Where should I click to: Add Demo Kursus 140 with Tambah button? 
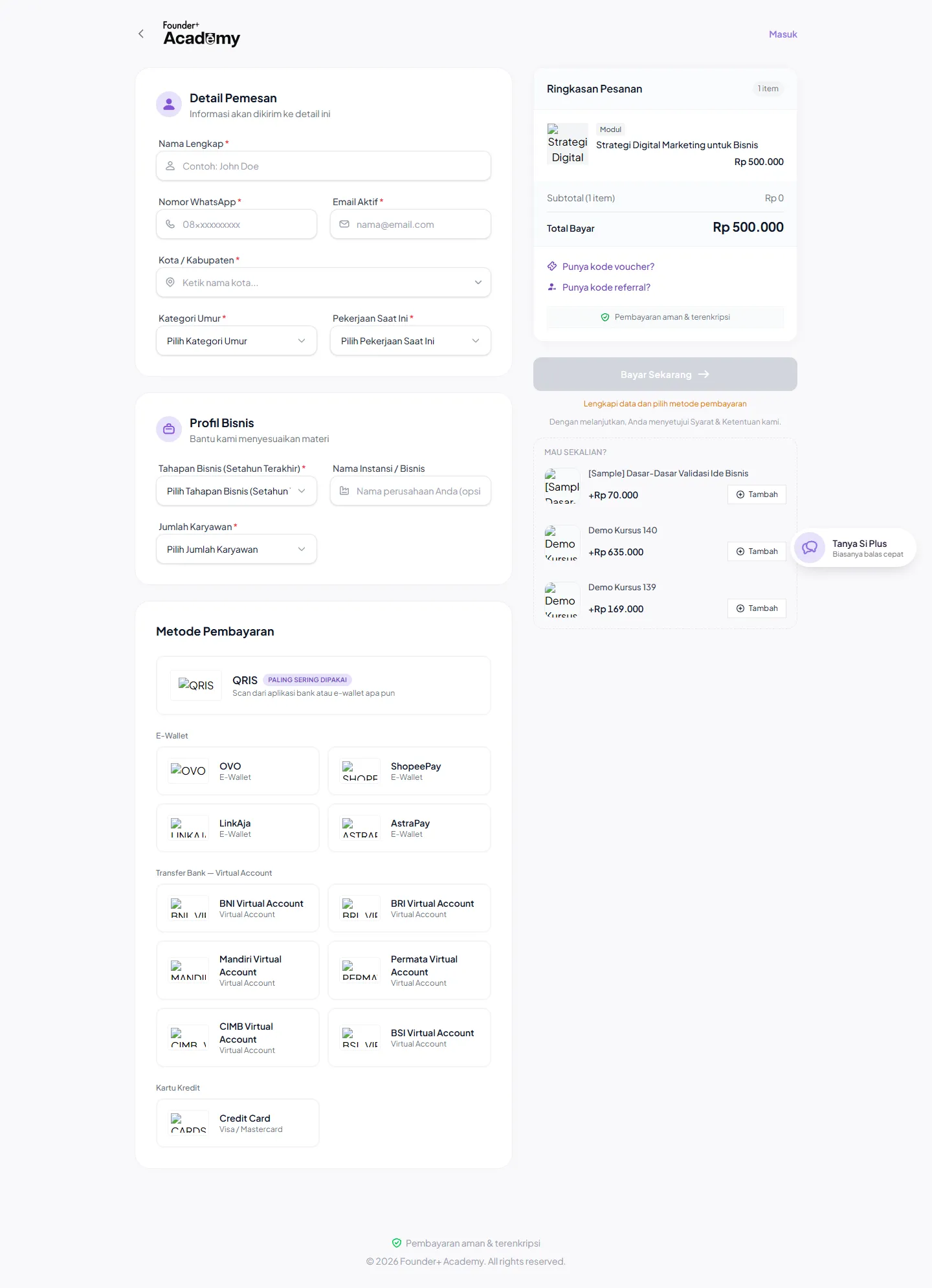click(x=757, y=551)
